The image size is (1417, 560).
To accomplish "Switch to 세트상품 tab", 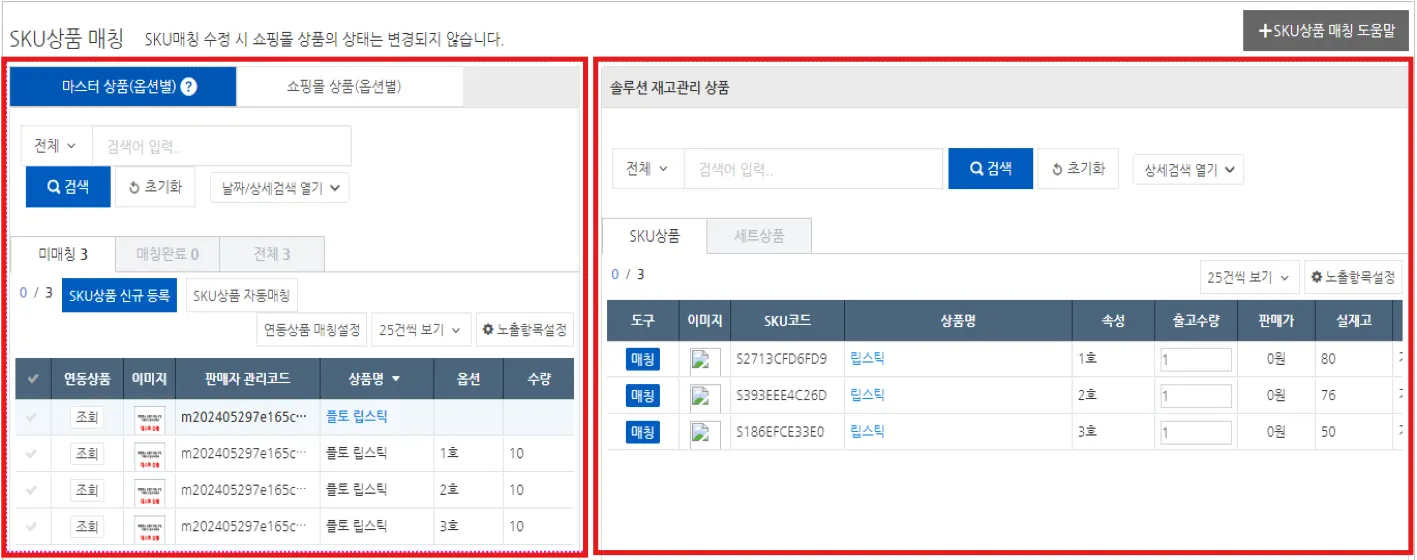I will (759, 236).
